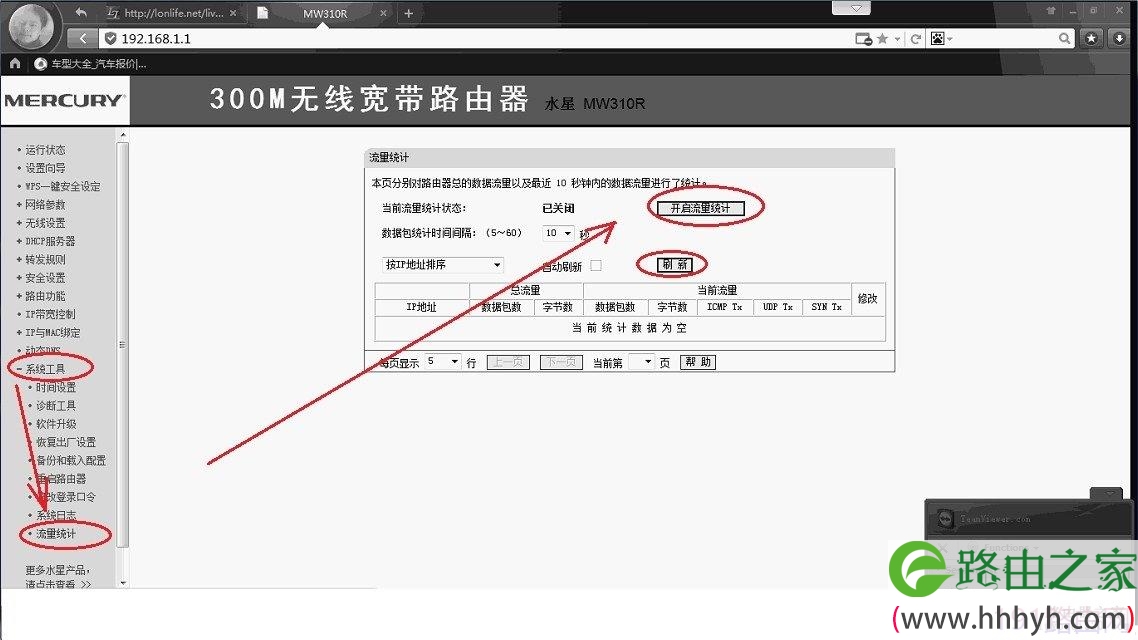Screen dimensions: 1138x640
Task: Open the 当前第 page number dropdown
Action: tap(641, 361)
